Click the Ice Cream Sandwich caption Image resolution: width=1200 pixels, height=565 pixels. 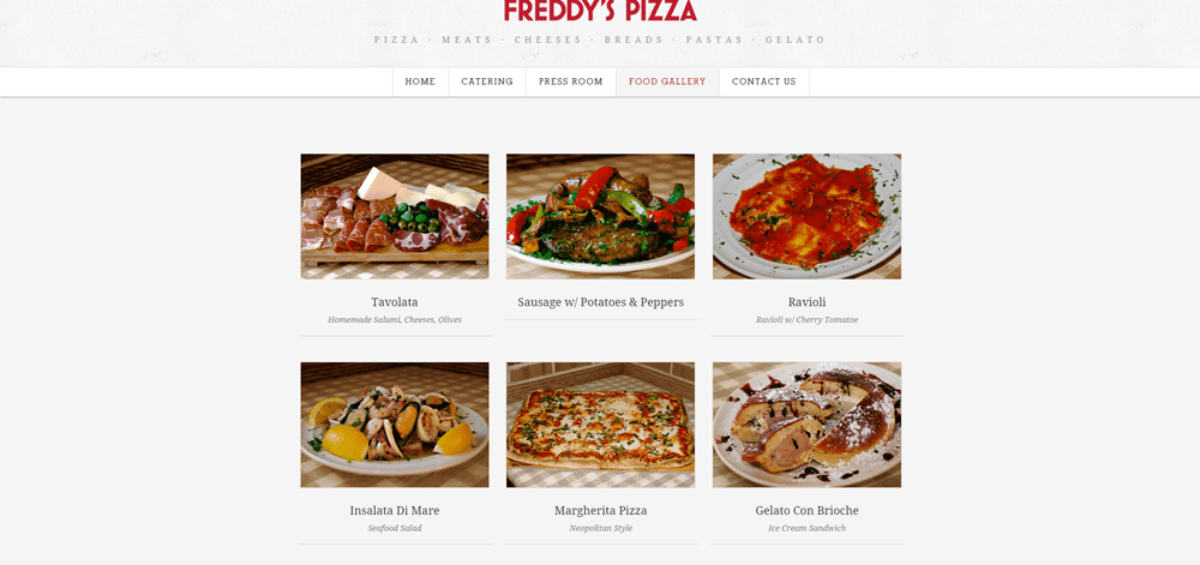coord(807,528)
